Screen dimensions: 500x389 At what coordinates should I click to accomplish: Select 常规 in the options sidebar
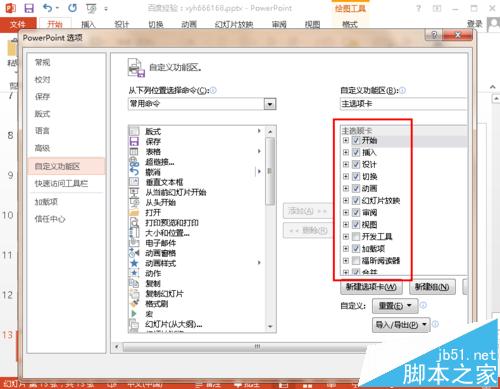[x=42, y=62]
